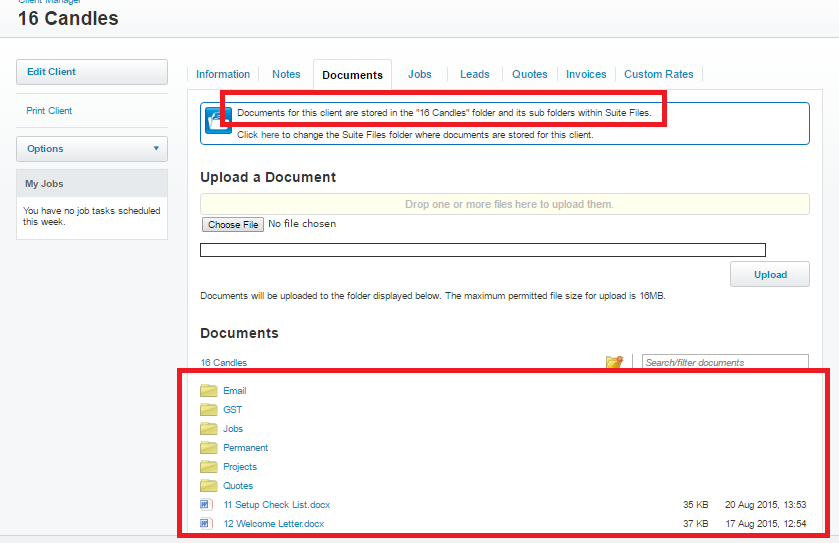The image size is (839, 543).
Task: Open the Invoices tab
Action: (x=586, y=74)
